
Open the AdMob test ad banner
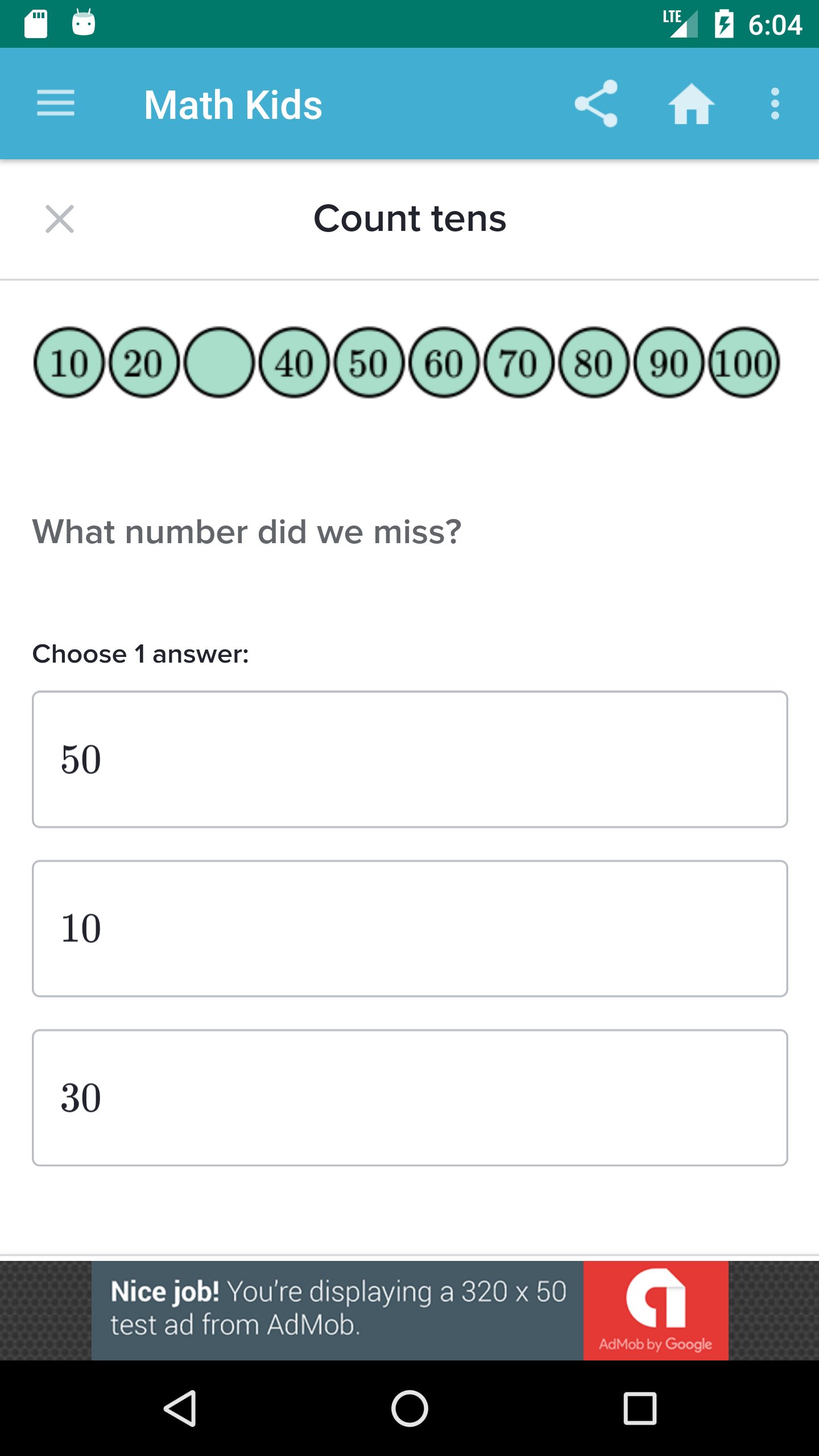pos(338,1310)
